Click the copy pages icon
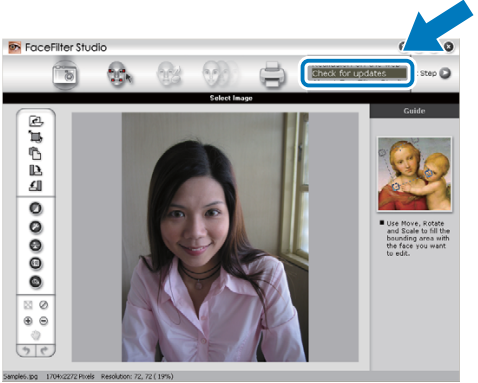 (x=35, y=154)
